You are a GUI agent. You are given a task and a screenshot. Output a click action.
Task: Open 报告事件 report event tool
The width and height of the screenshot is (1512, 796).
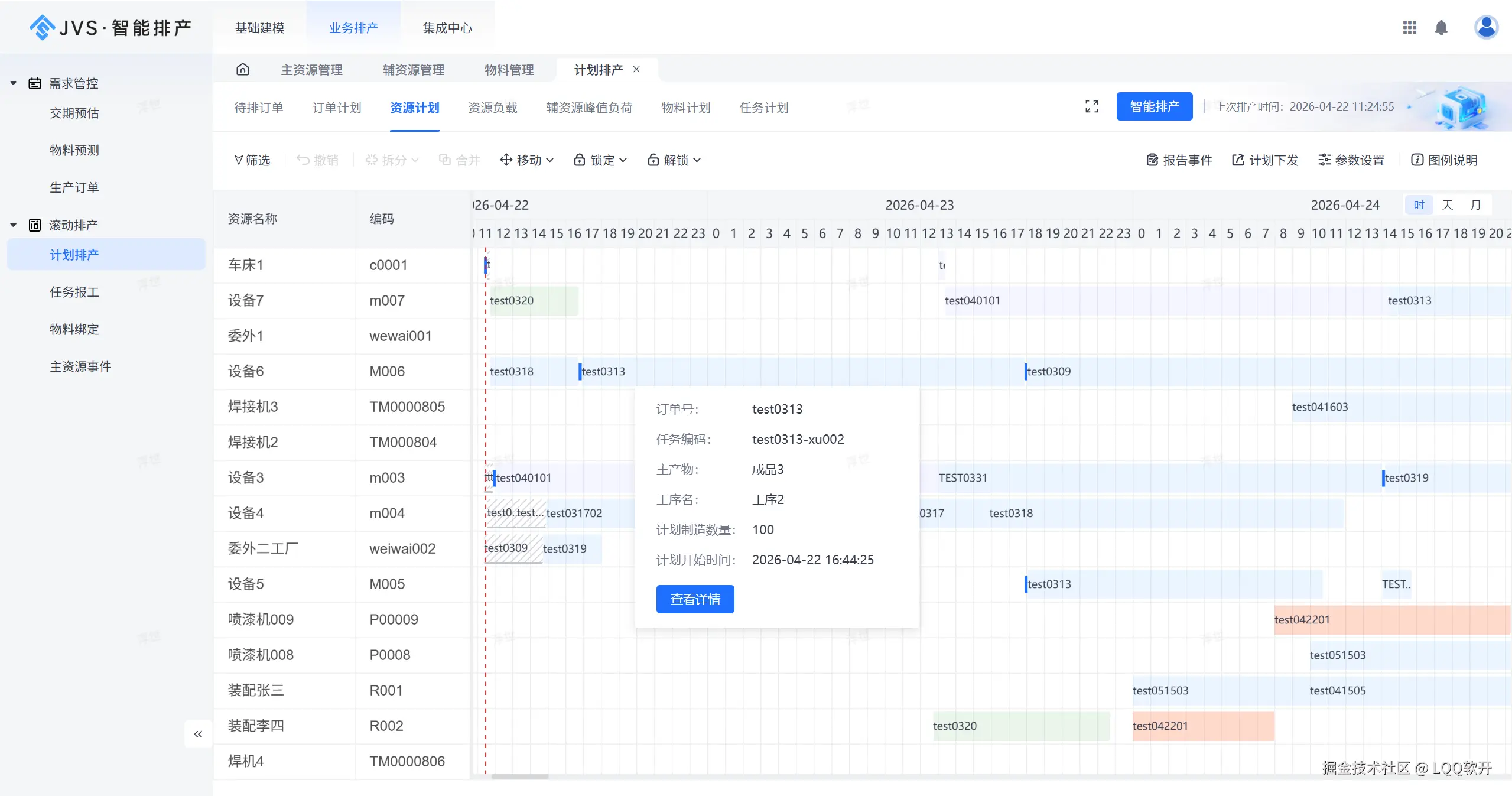(1179, 160)
